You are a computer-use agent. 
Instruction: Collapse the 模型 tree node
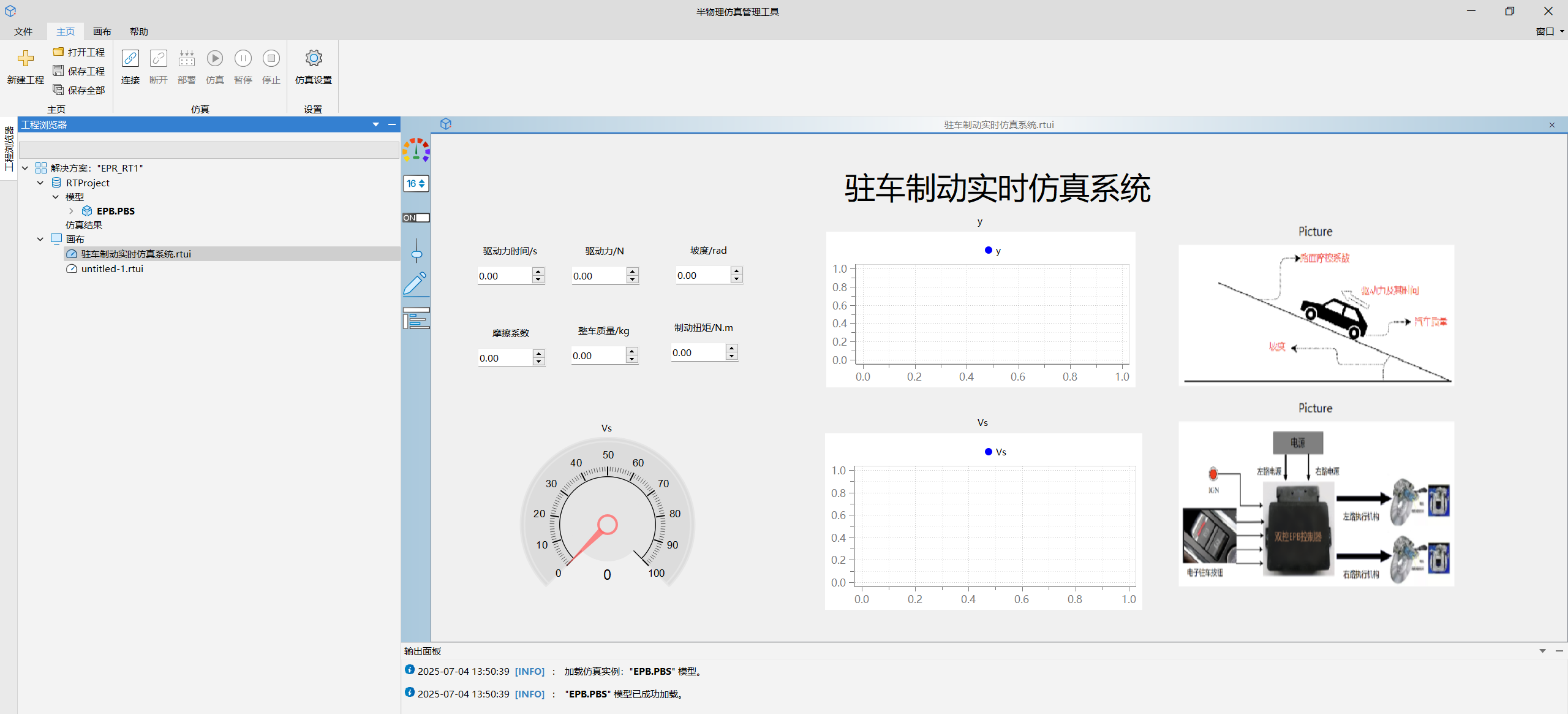pyautogui.click(x=56, y=197)
